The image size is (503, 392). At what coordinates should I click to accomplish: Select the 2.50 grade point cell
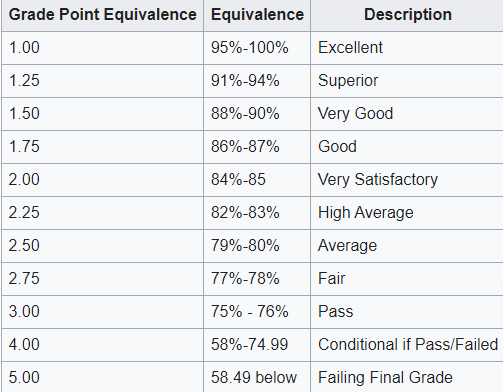point(102,246)
